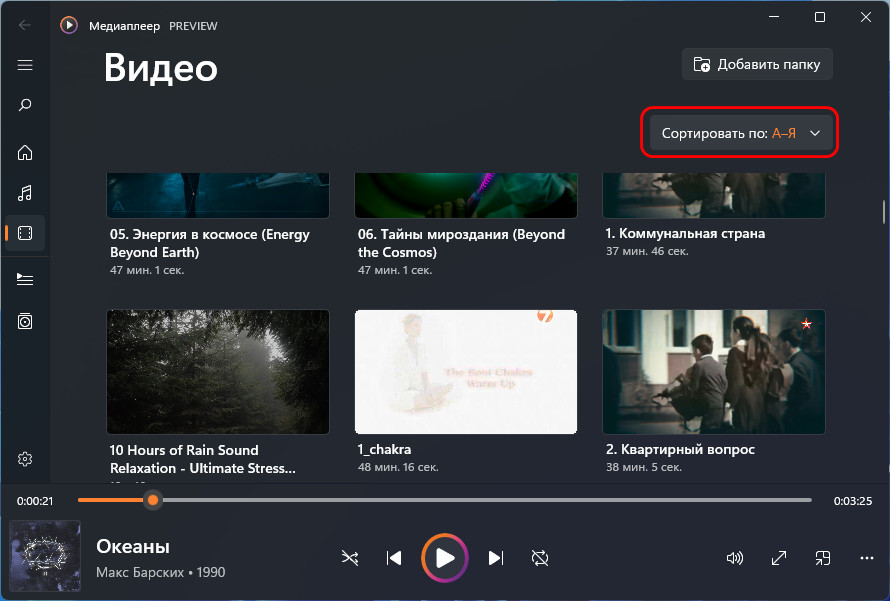Image resolution: width=890 pixels, height=601 pixels.
Task: Maximize the Media Player window
Action: pyautogui.click(x=820, y=17)
